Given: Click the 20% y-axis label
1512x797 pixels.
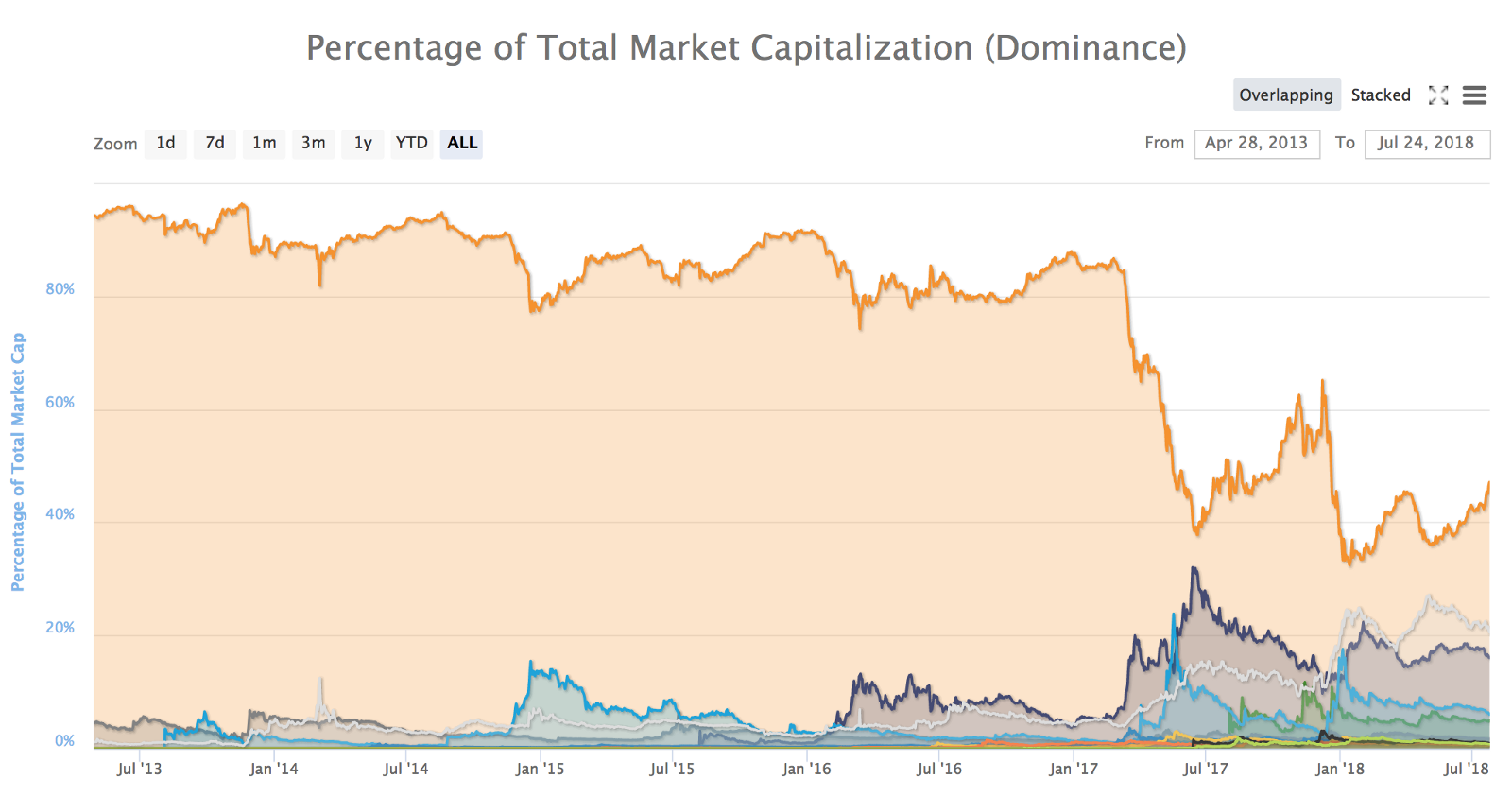Looking at the screenshot, I should point(60,628).
